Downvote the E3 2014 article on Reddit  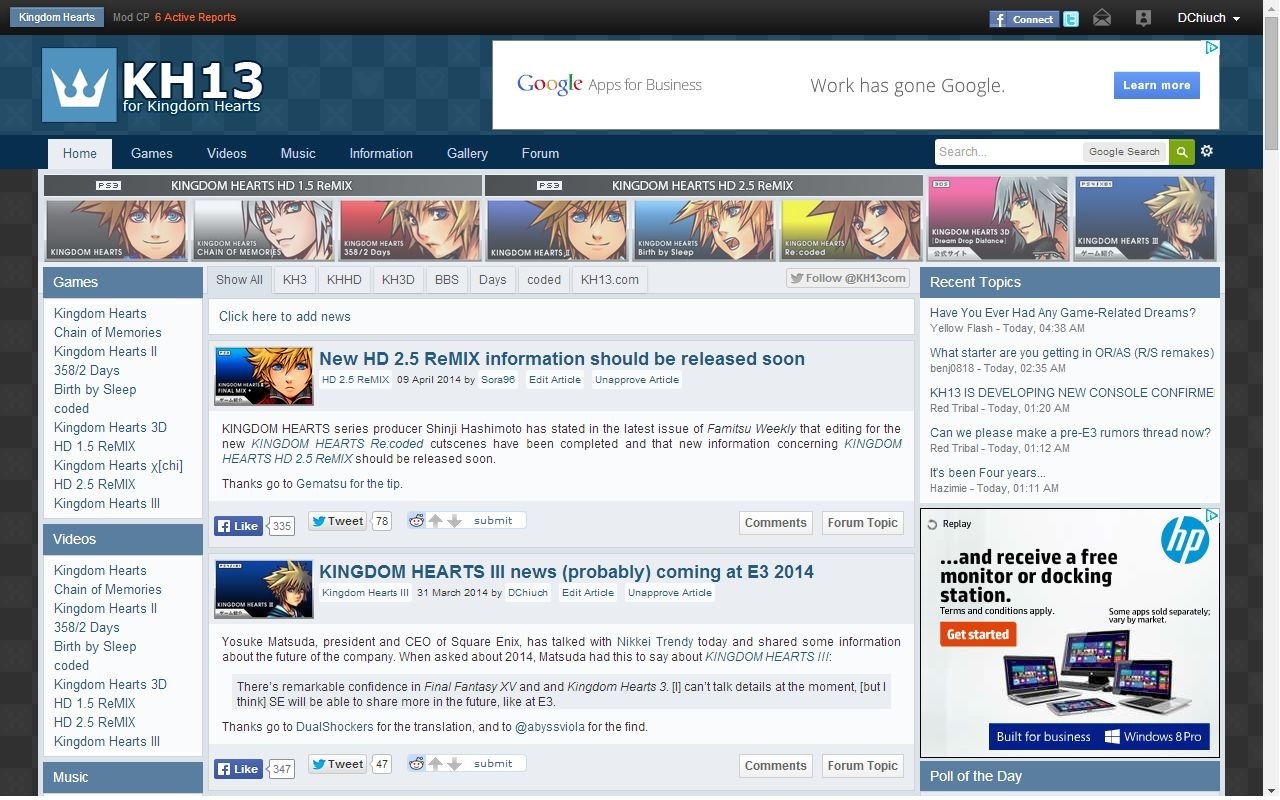click(x=454, y=764)
